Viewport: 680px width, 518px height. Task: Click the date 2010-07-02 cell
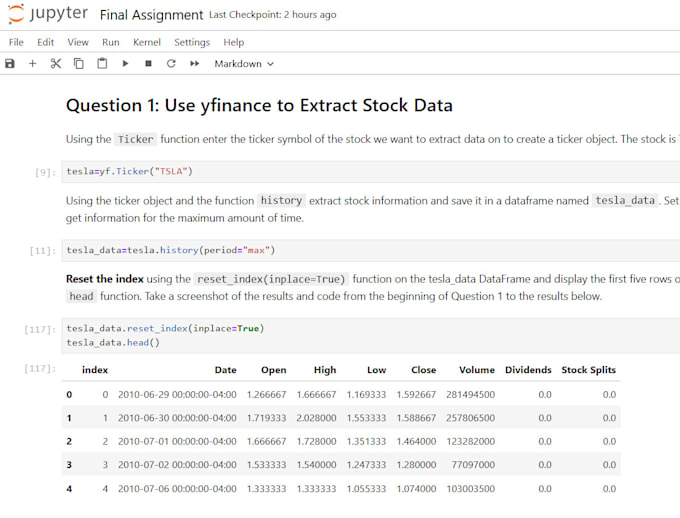click(x=177, y=465)
